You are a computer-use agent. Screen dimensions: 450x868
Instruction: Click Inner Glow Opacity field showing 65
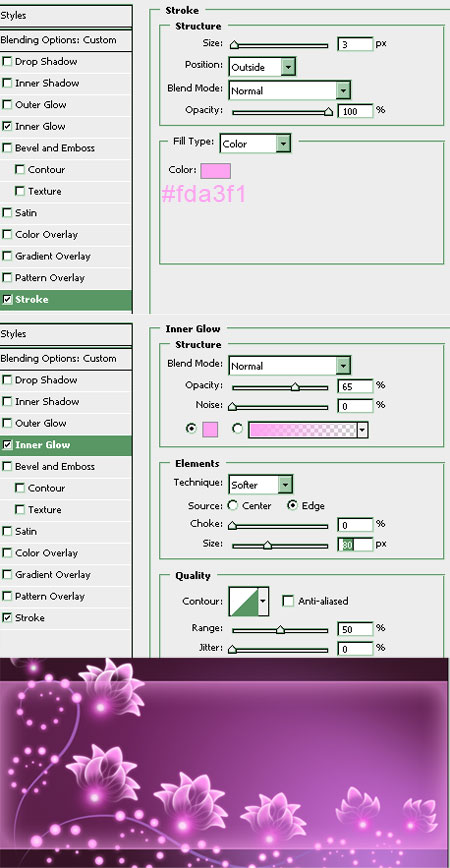[355, 386]
